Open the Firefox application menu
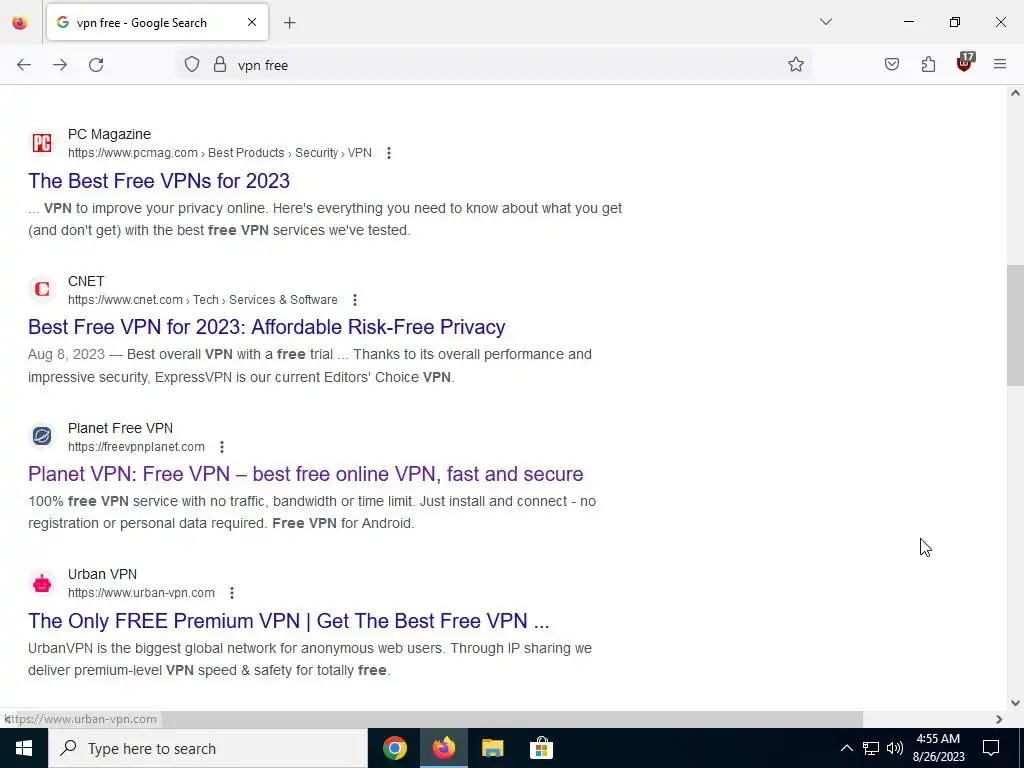1024x768 pixels. [x=1000, y=65]
